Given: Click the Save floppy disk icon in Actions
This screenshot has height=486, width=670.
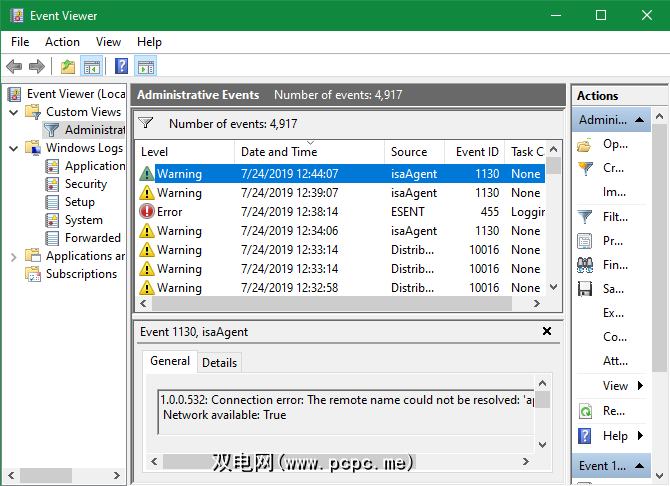Looking at the screenshot, I should [x=585, y=289].
